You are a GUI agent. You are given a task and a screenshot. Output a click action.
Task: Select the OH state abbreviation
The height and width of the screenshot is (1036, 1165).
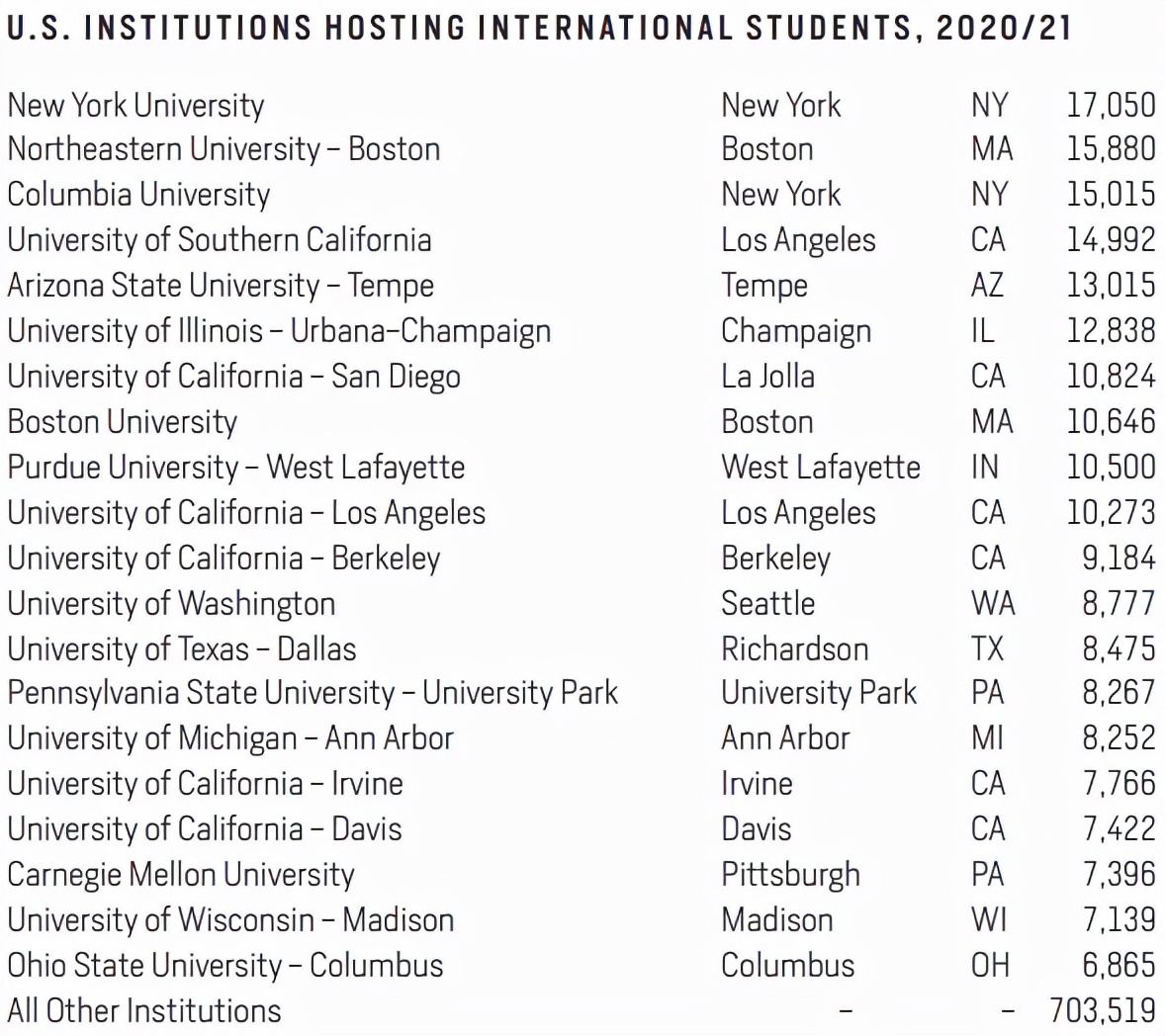pos(989,966)
